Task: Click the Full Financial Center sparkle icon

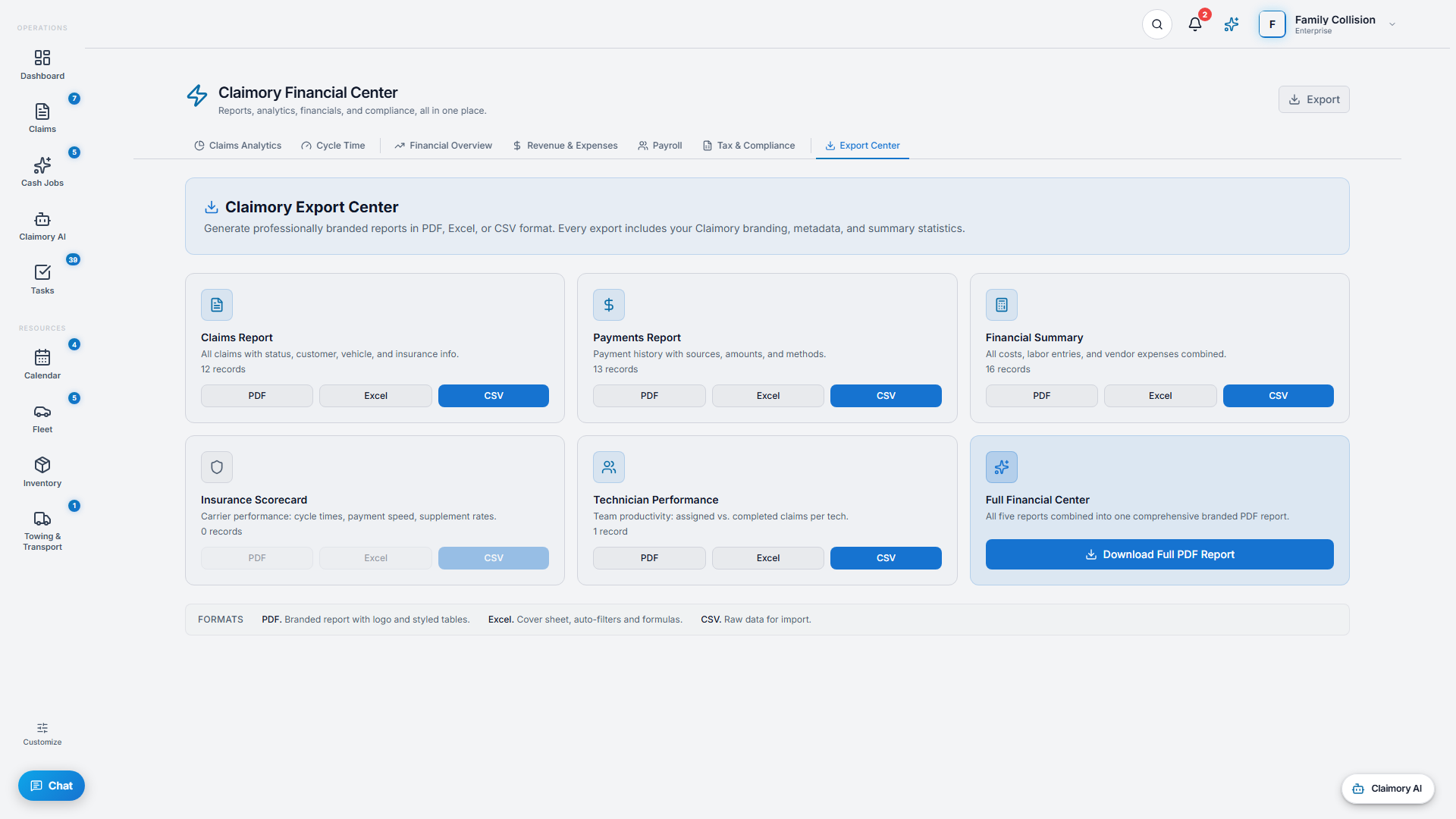Action: (x=1002, y=467)
